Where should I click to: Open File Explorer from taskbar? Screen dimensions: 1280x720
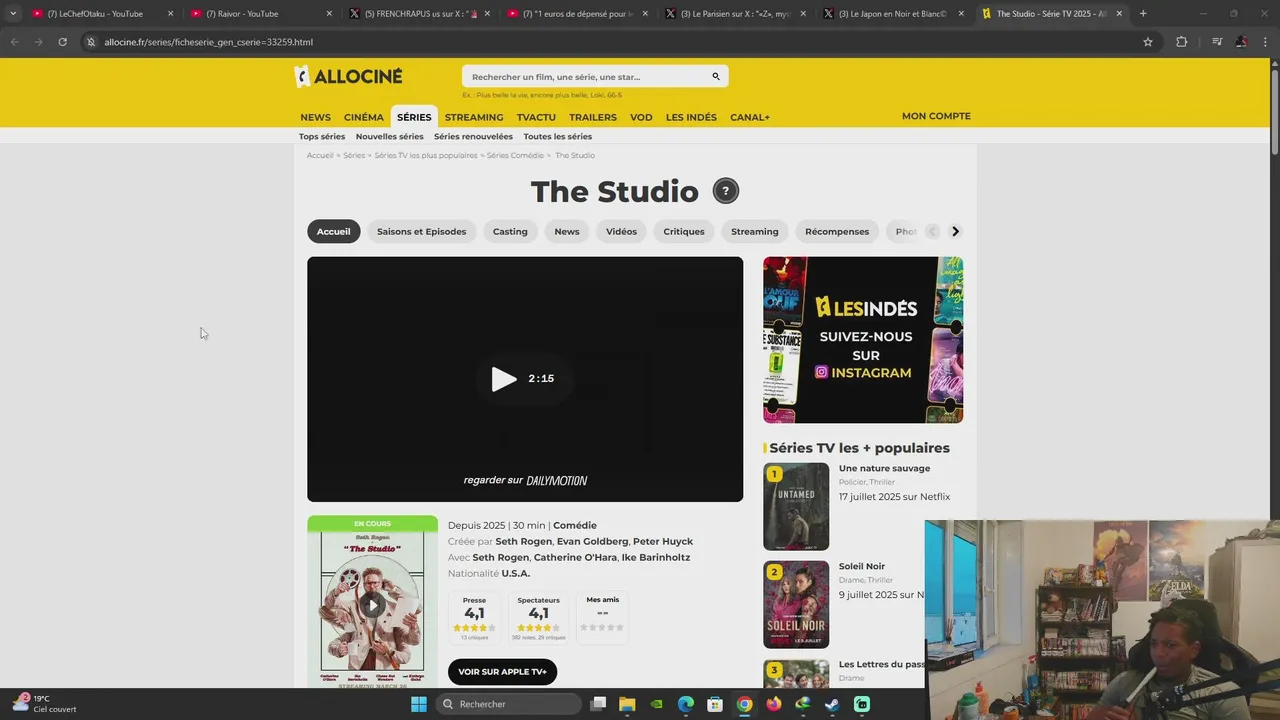627,704
